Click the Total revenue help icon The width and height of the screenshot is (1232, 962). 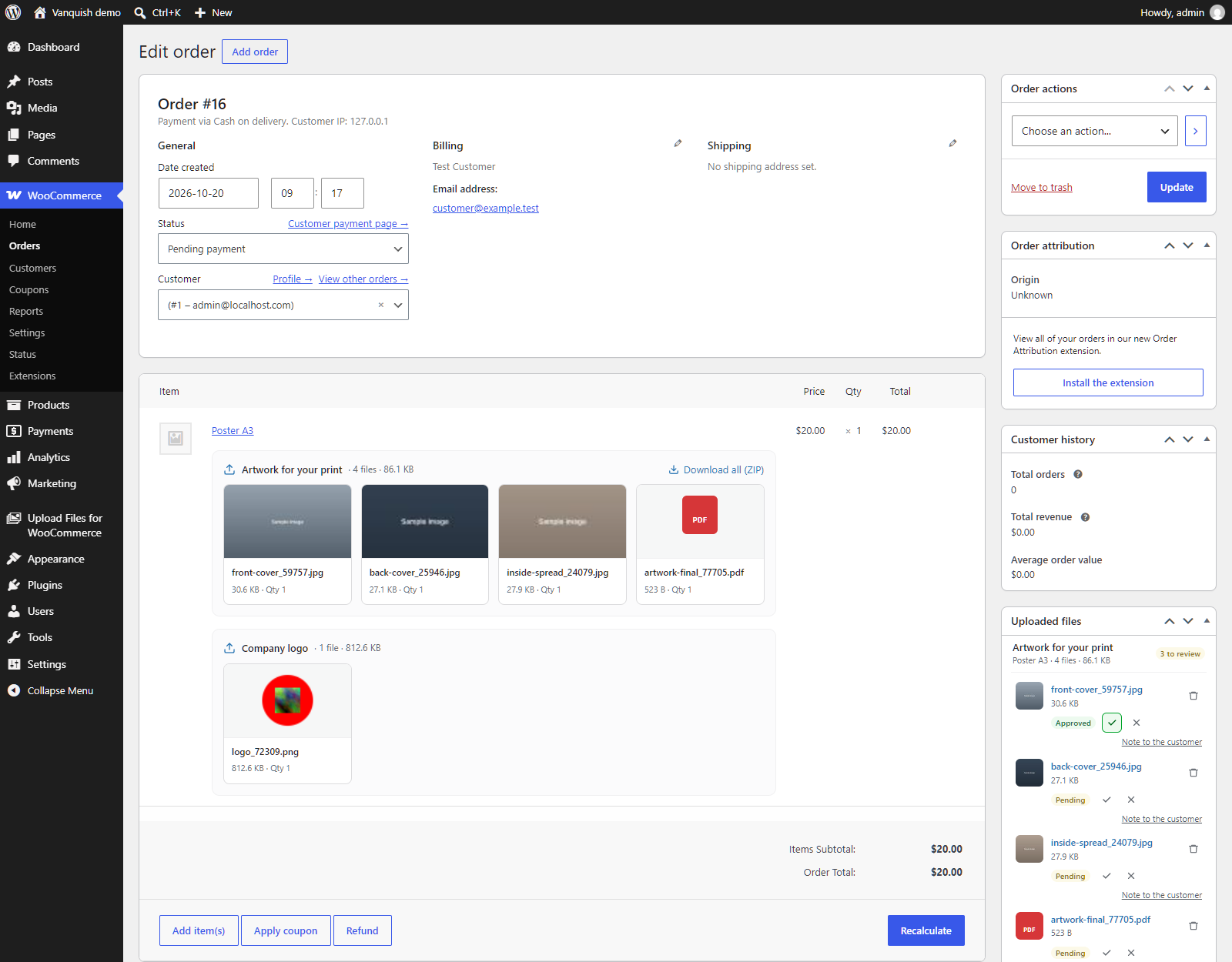[1085, 517]
